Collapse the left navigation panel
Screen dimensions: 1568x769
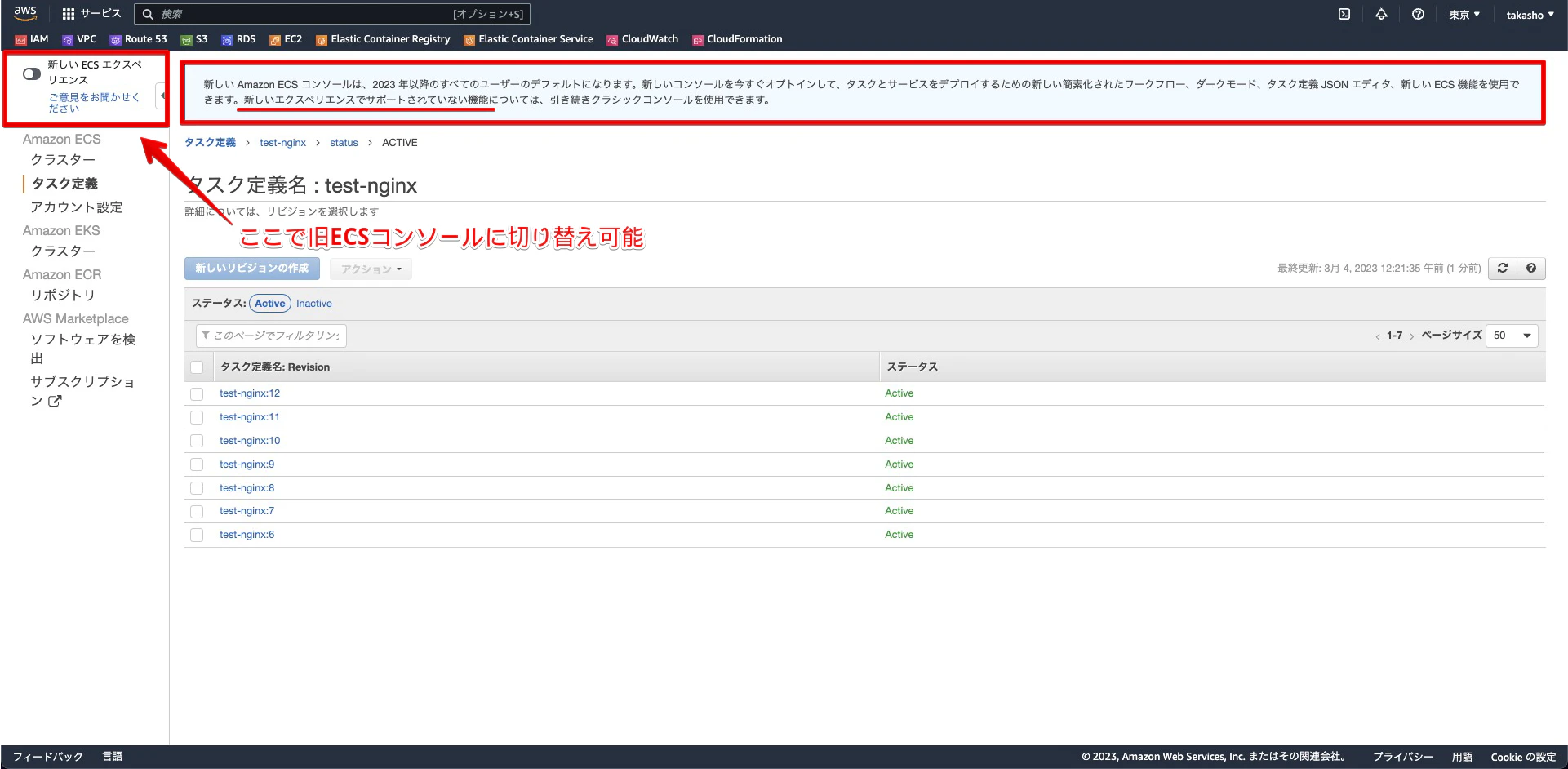point(162,96)
